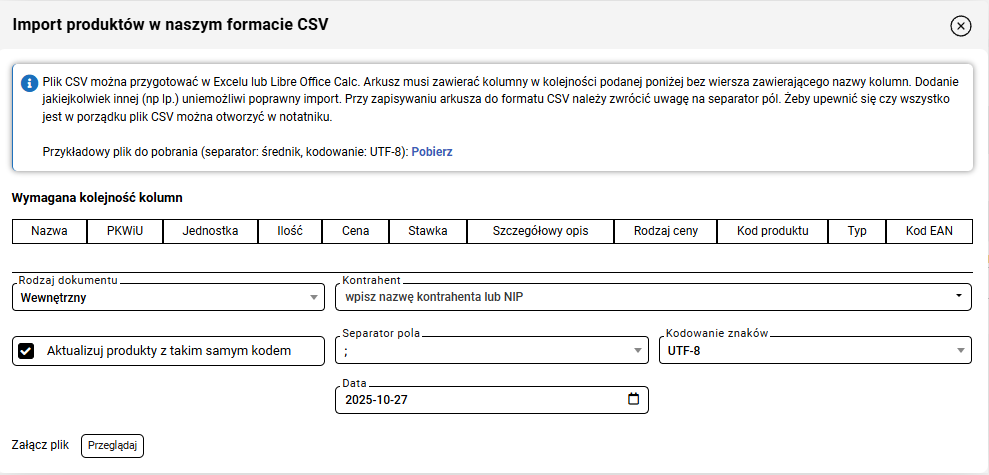Toggle 'Aktualizuj produkty z takim samym kodem' checkbox
The image size is (989, 475).
(26, 351)
